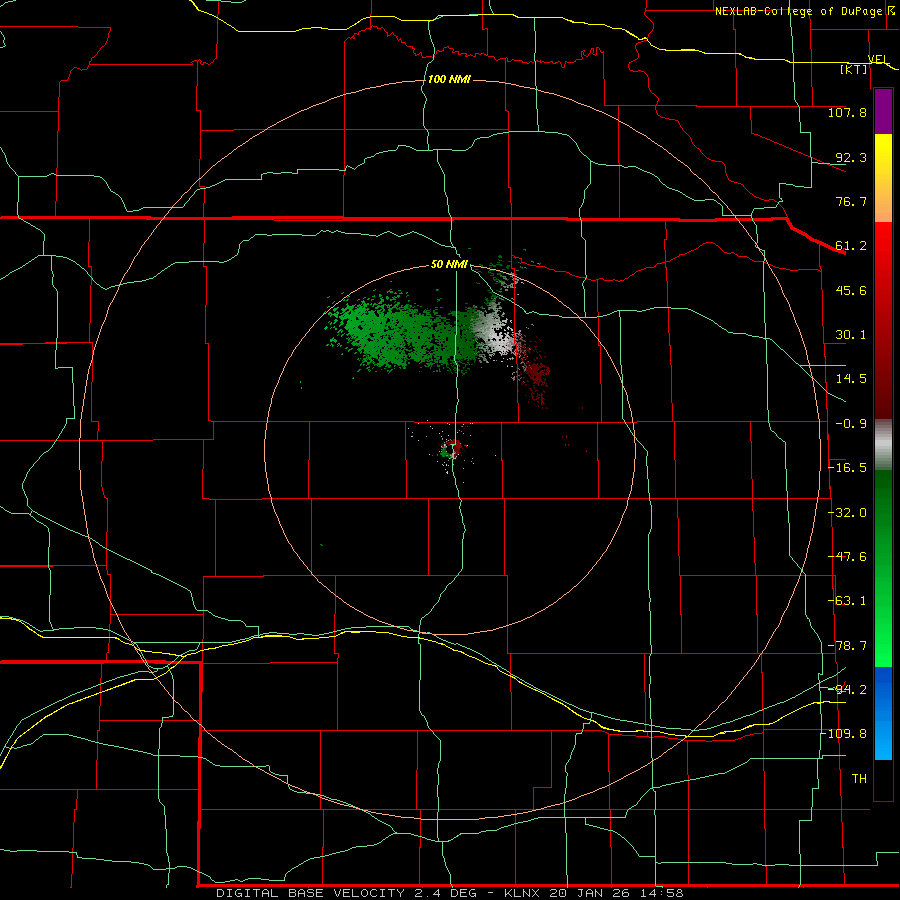Click the -63.1 velocity scale value
This screenshot has height=900, width=900.
coord(847,601)
